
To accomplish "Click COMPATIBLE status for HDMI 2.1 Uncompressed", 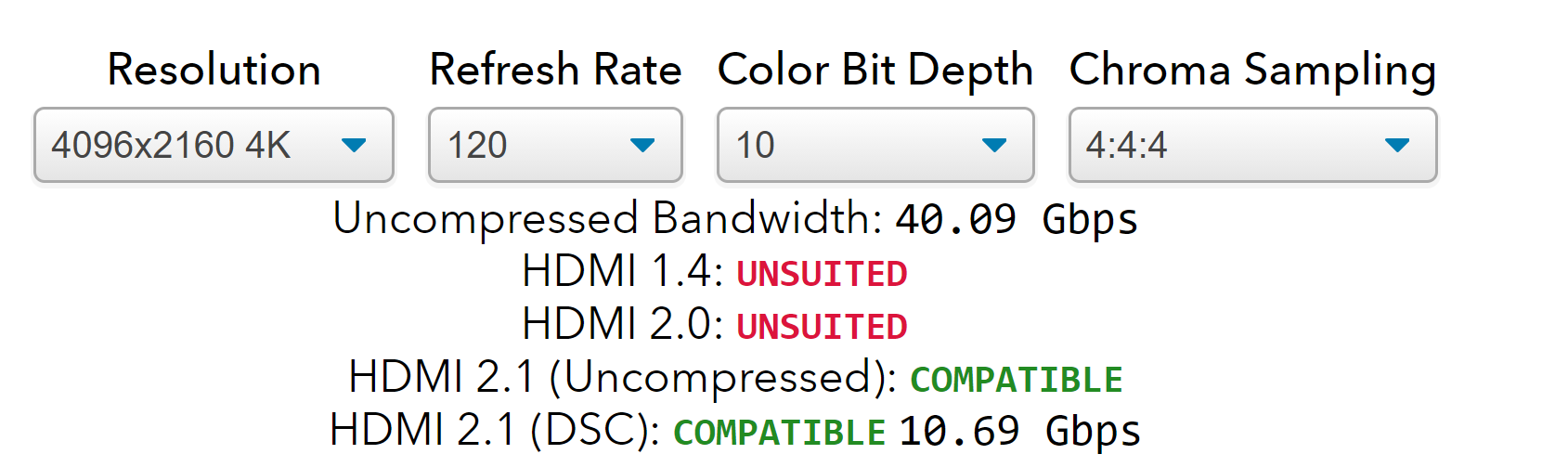I will coord(1017,380).
